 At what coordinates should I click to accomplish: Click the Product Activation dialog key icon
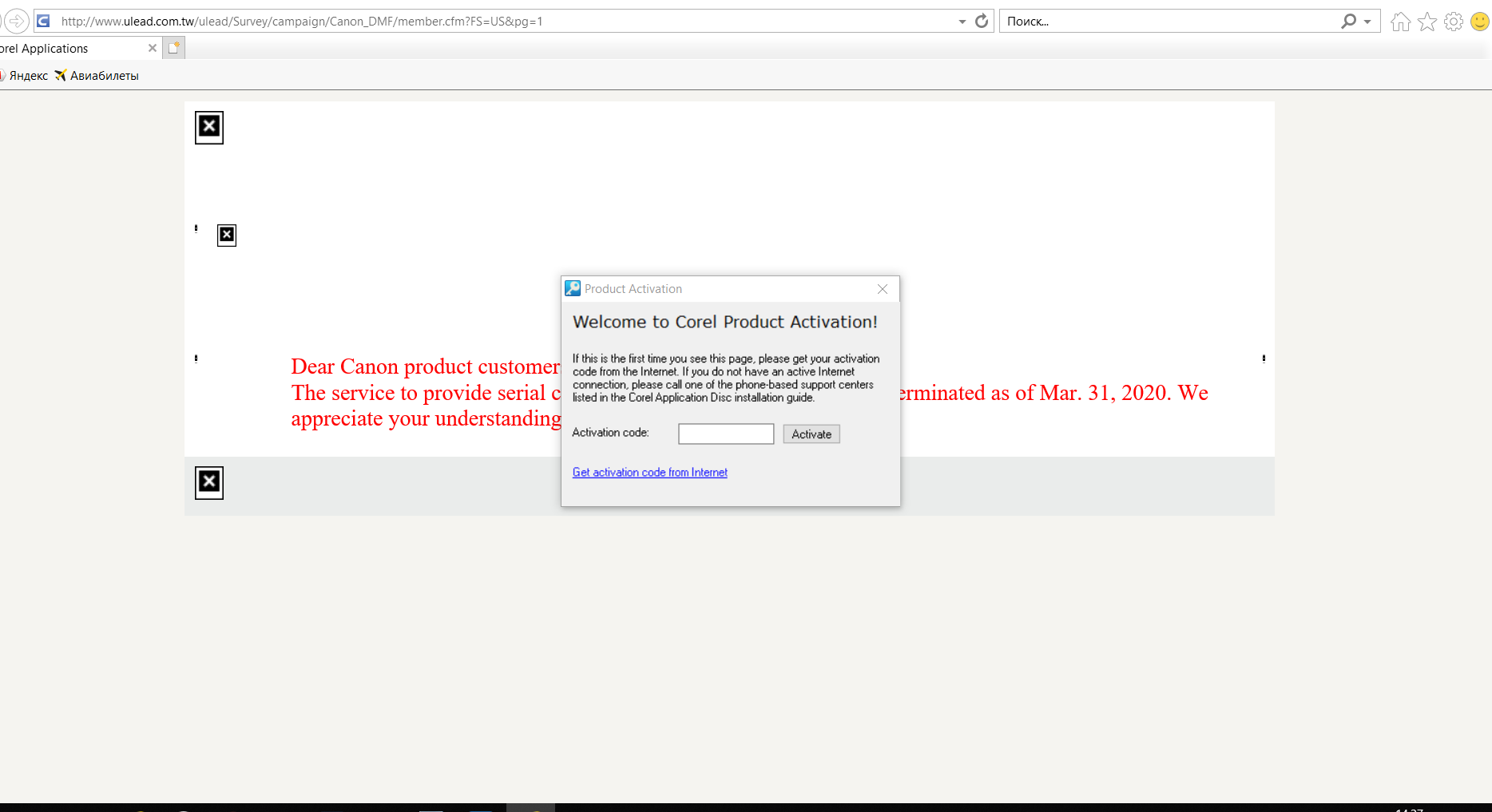(x=573, y=288)
